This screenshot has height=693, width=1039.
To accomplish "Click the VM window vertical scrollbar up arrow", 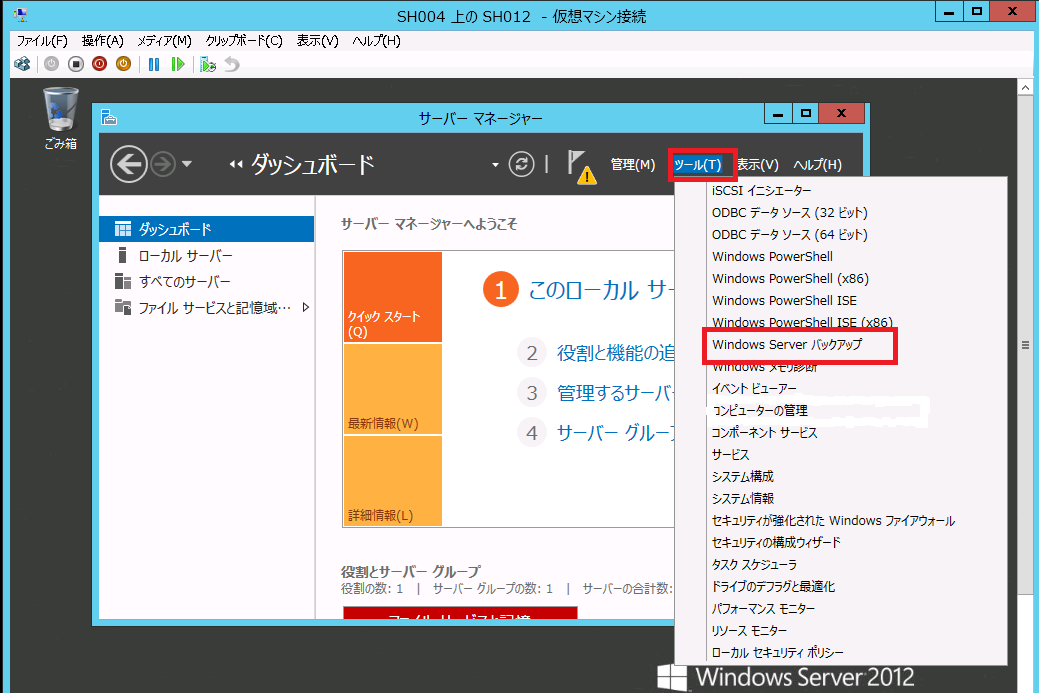I will coord(1025,87).
